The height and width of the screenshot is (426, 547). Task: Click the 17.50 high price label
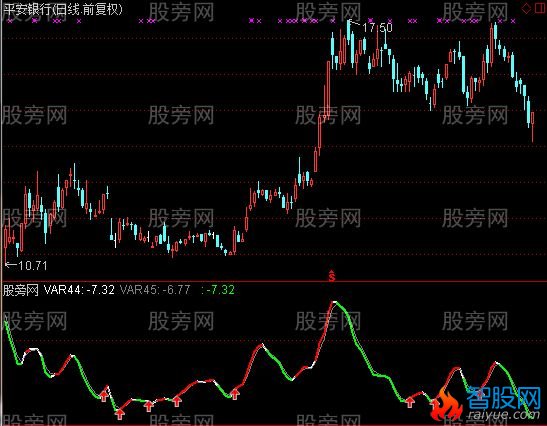coord(377,28)
